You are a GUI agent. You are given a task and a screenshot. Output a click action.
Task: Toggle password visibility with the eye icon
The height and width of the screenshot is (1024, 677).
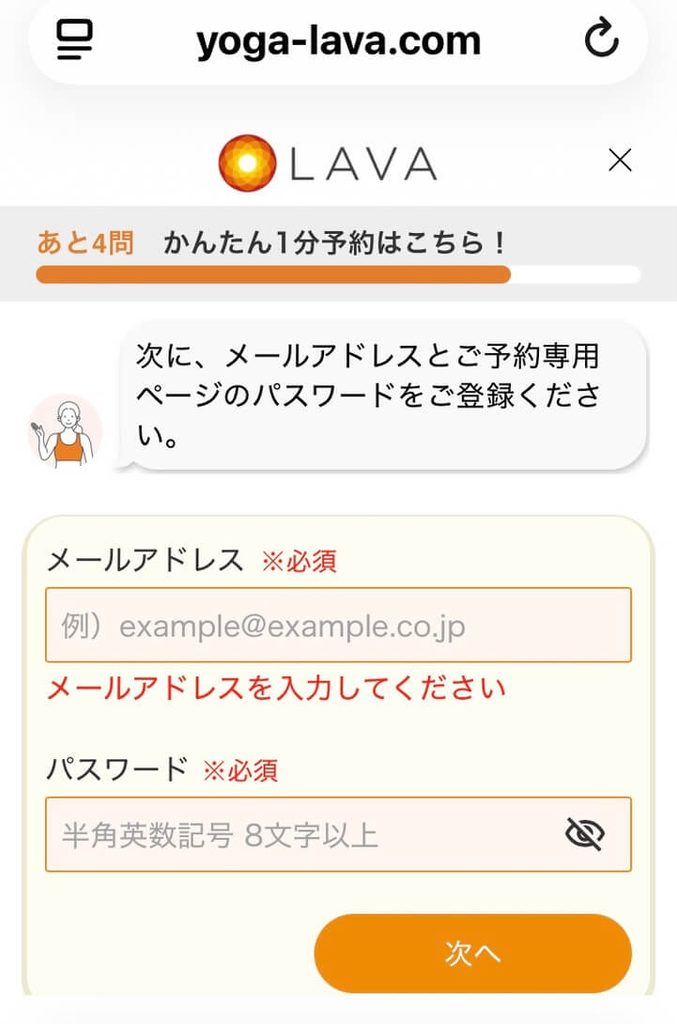(x=584, y=834)
